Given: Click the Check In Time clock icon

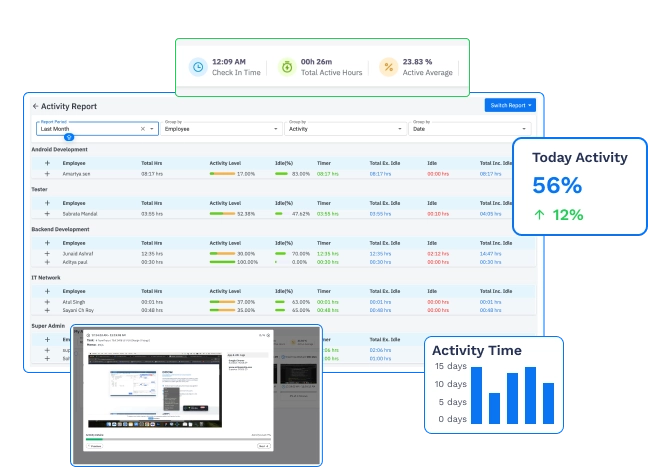Looking at the screenshot, I should pyautogui.click(x=198, y=67).
